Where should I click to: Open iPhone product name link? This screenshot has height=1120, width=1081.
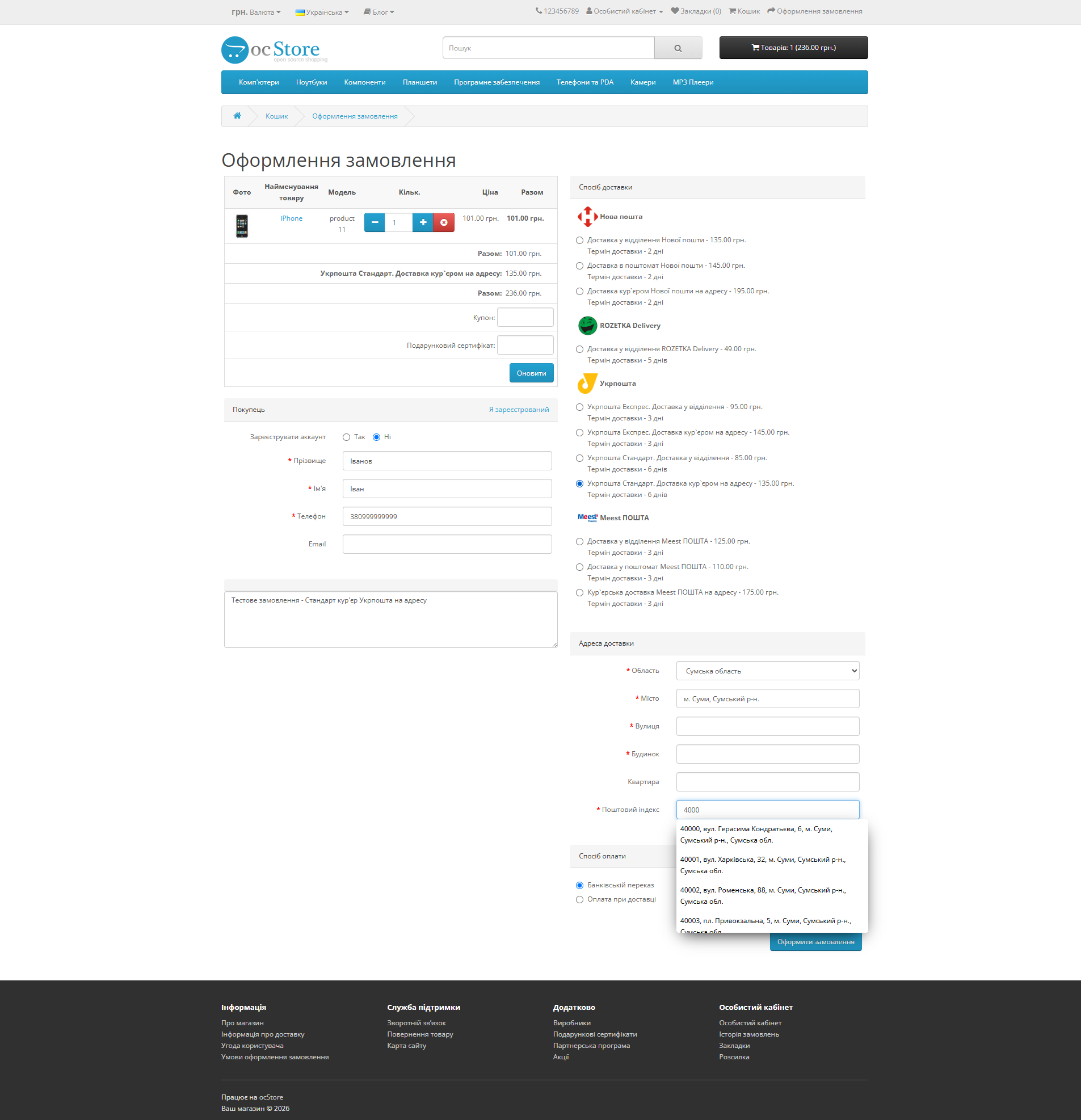coord(291,218)
